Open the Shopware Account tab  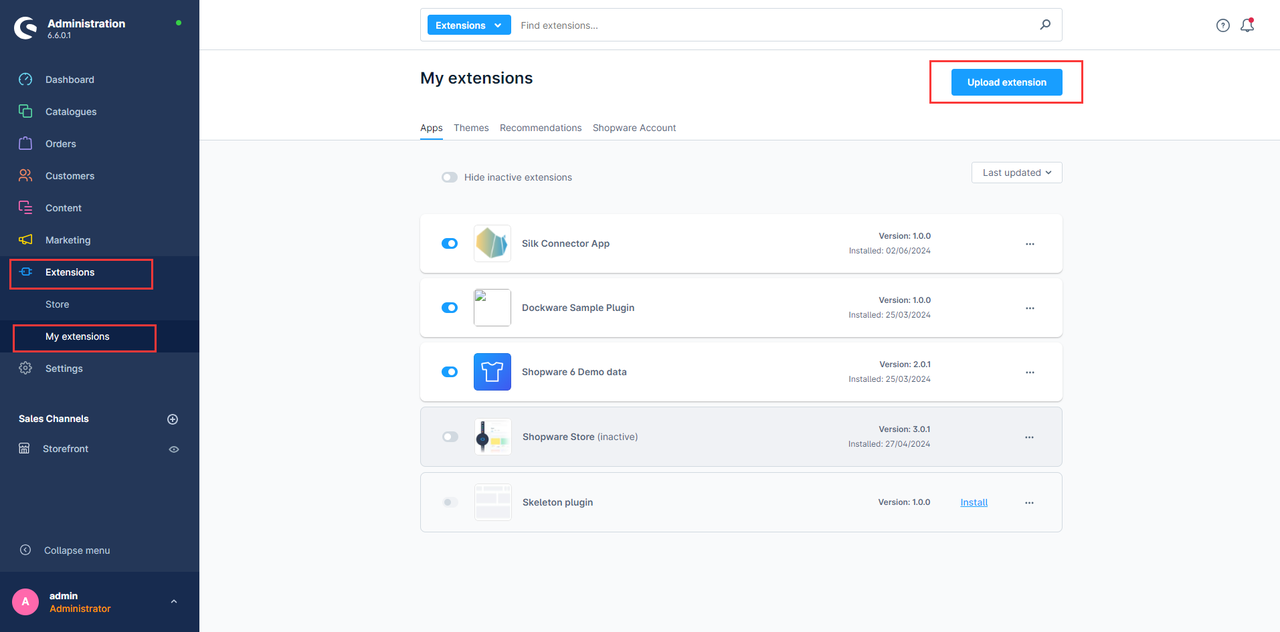(634, 128)
